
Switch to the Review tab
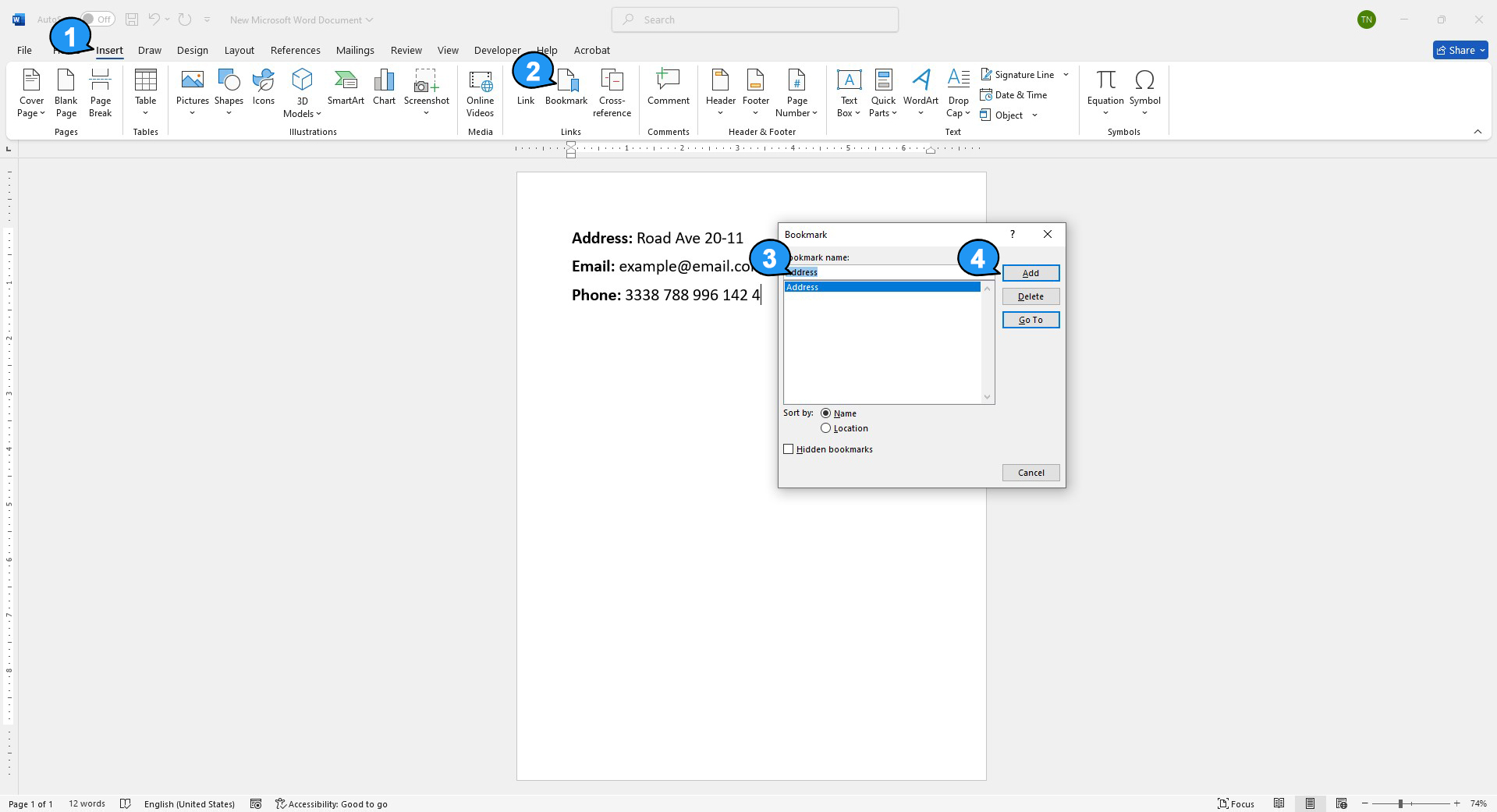click(406, 50)
